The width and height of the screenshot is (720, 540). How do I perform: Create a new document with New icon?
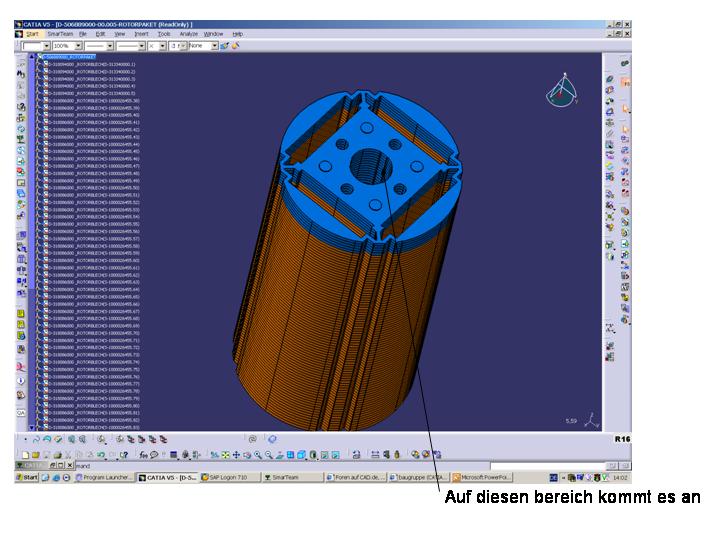(25, 455)
